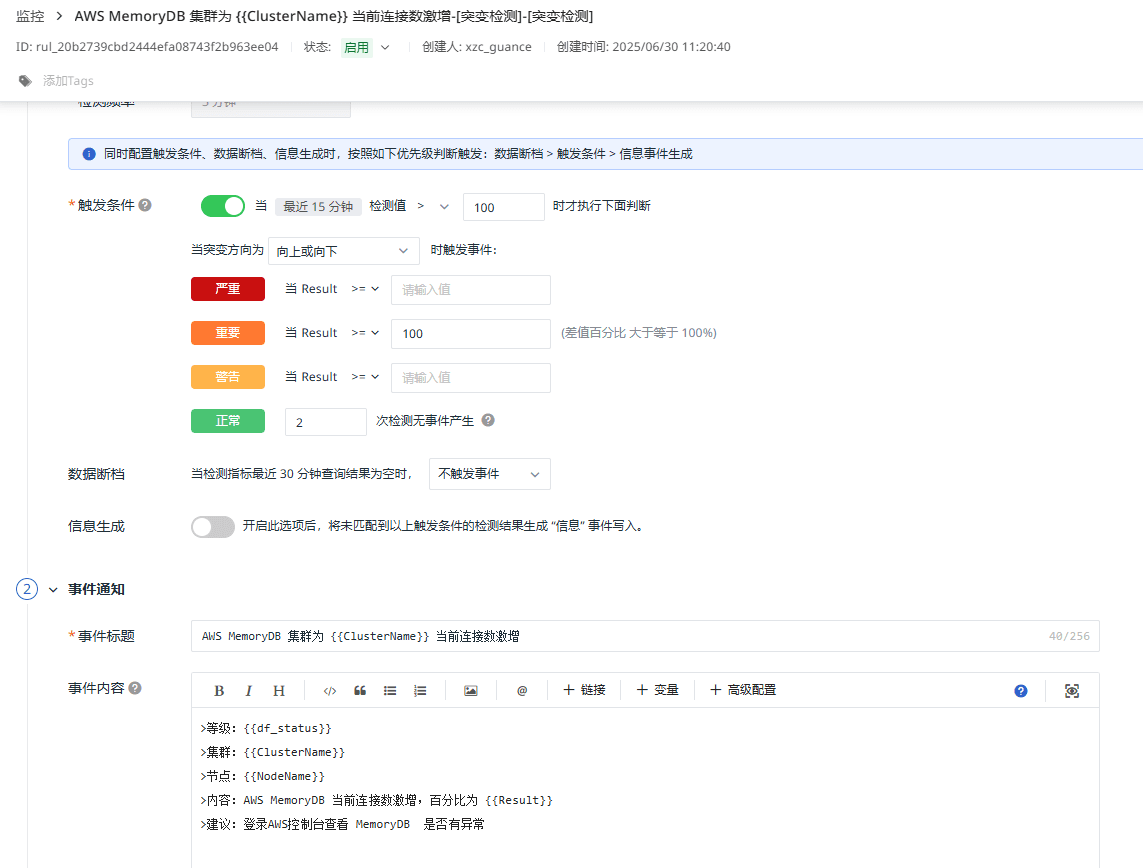Click the >节点: {{NodeName}} line
The width and height of the screenshot is (1143, 868).
[x=262, y=776]
